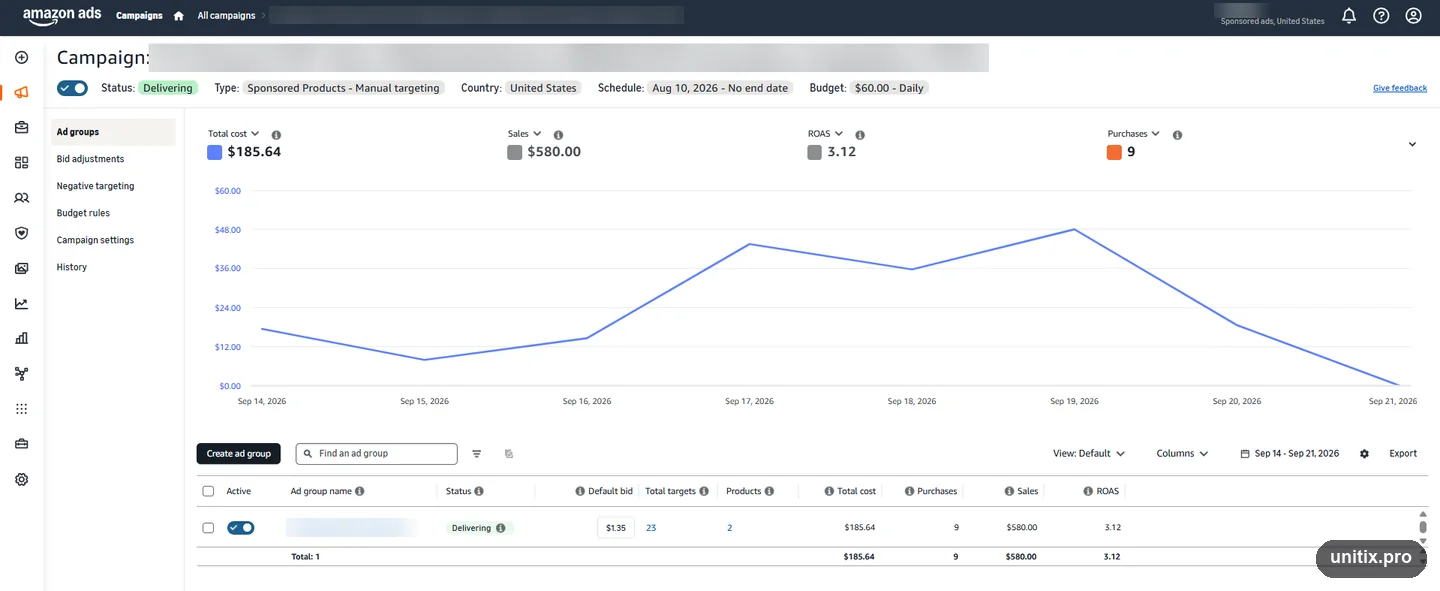Click the filter icon beside search box

pyautogui.click(x=477, y=454)
